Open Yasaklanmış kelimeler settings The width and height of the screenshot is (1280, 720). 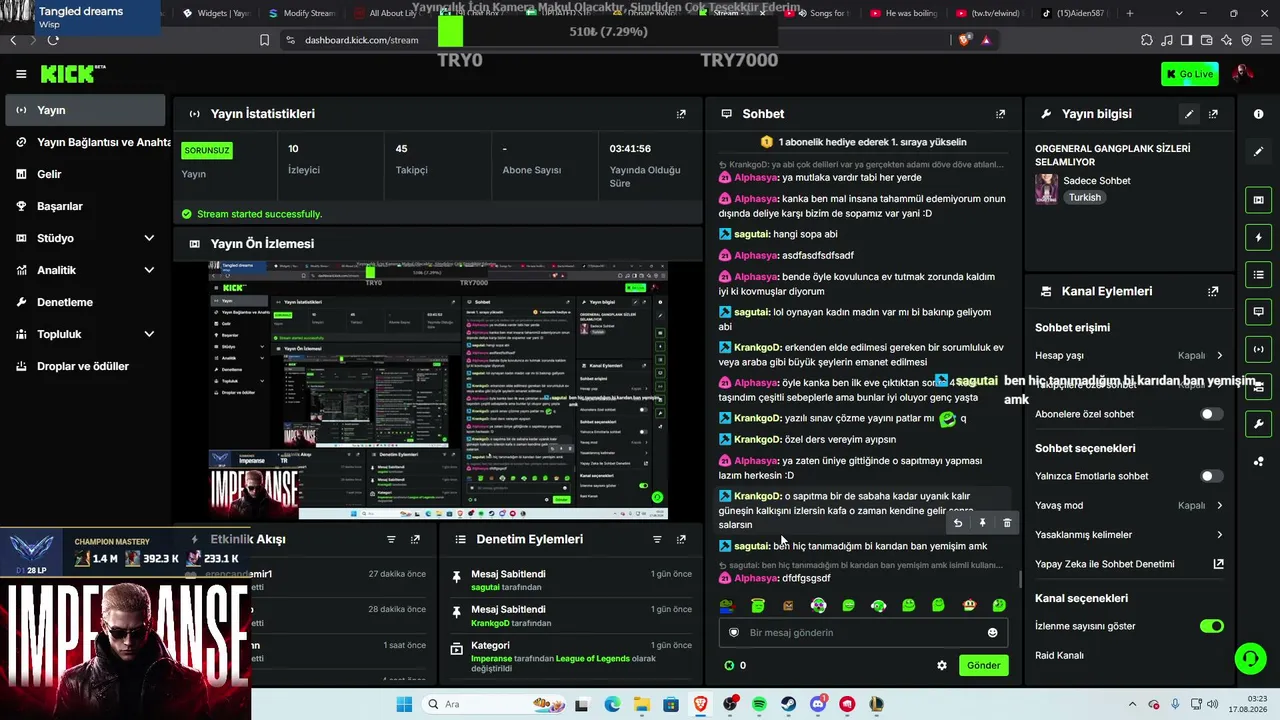[x=1129, y=535]
